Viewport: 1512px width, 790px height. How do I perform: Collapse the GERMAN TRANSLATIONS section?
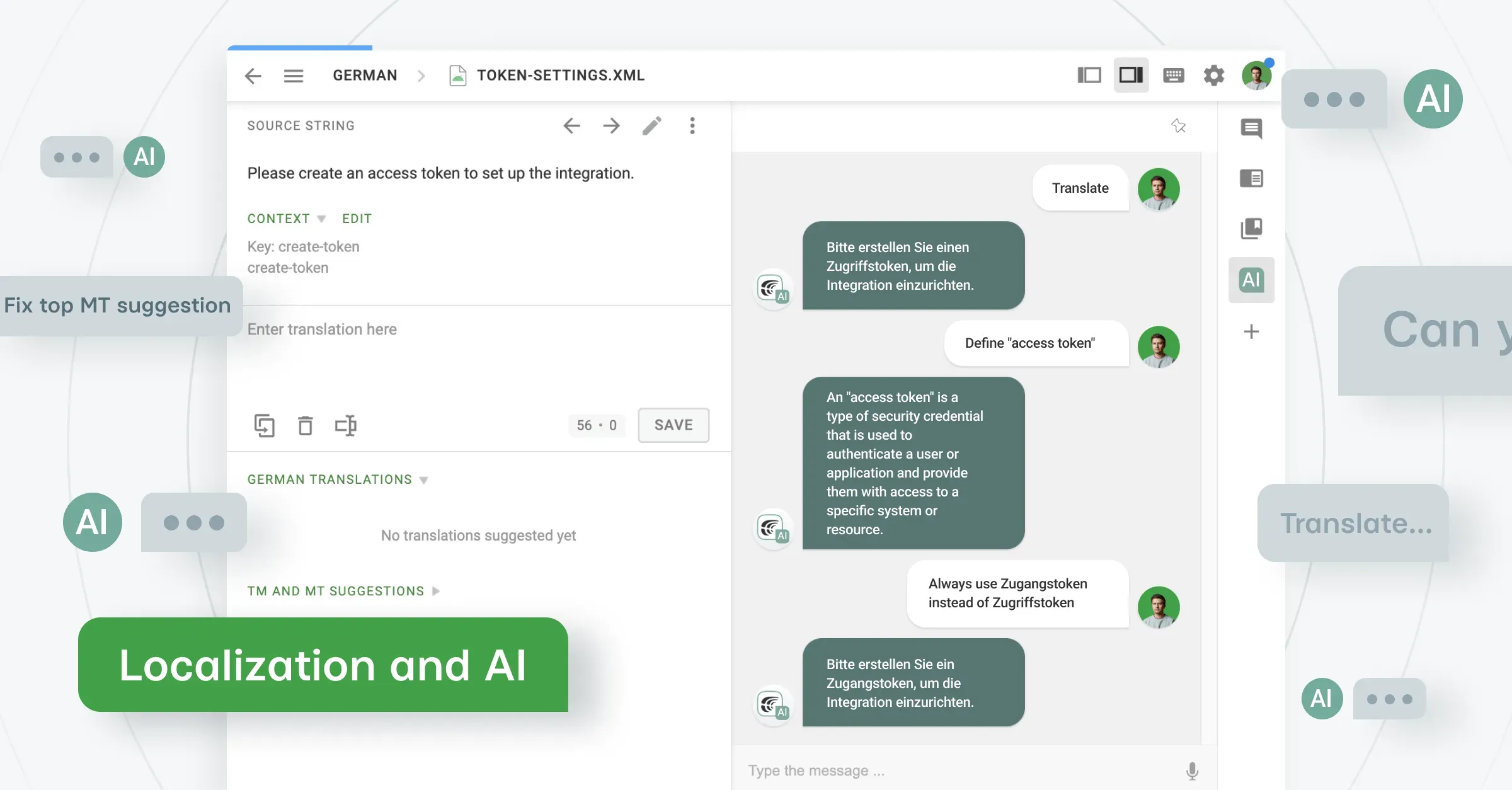423,479
